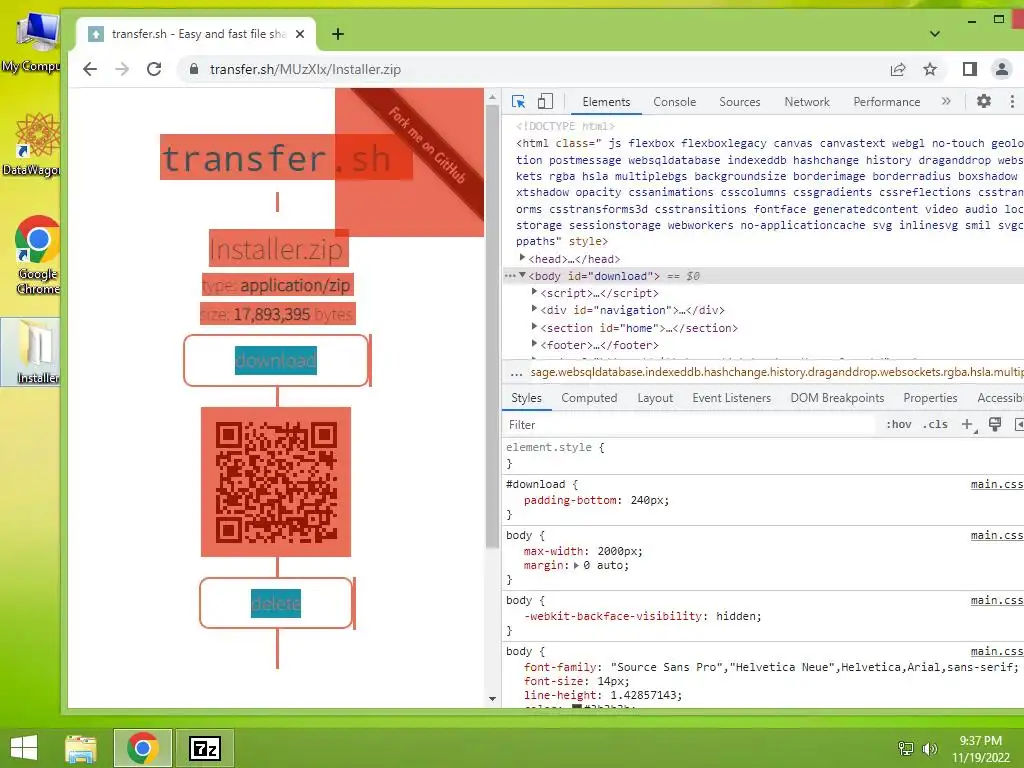Reload the transfer.sh page

[154, 69]
